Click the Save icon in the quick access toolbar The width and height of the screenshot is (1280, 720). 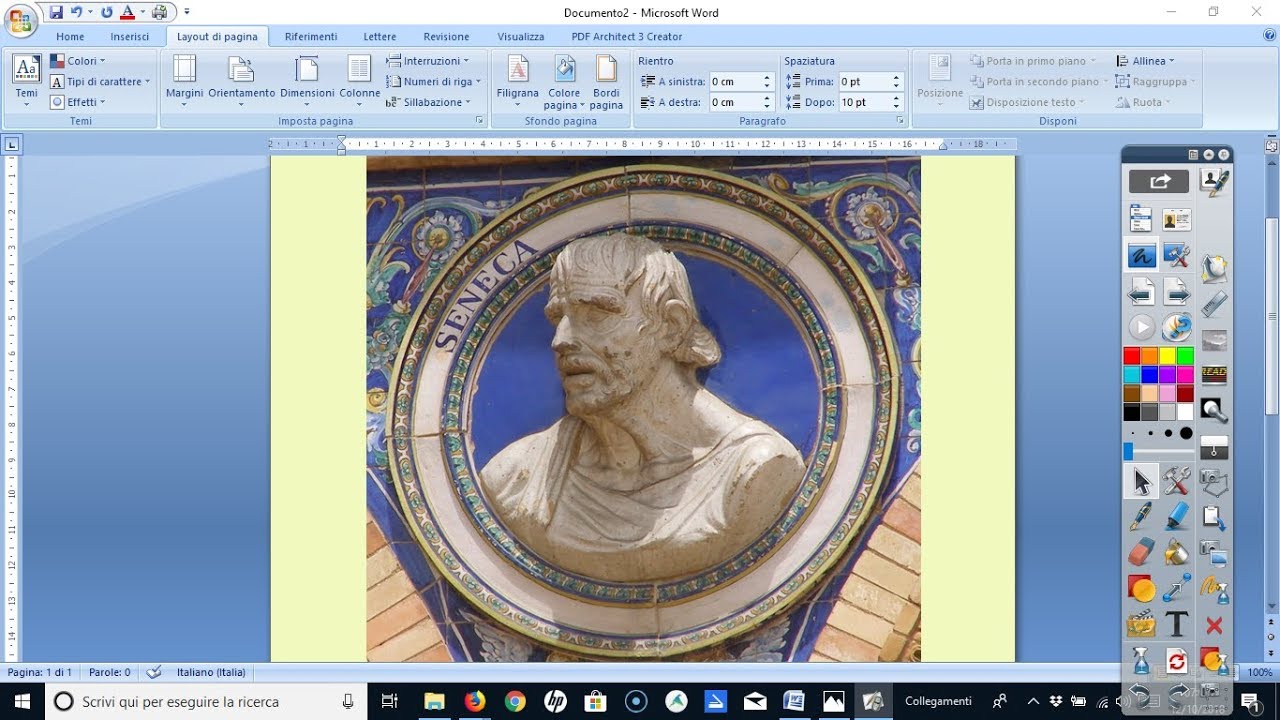point(56,12)
